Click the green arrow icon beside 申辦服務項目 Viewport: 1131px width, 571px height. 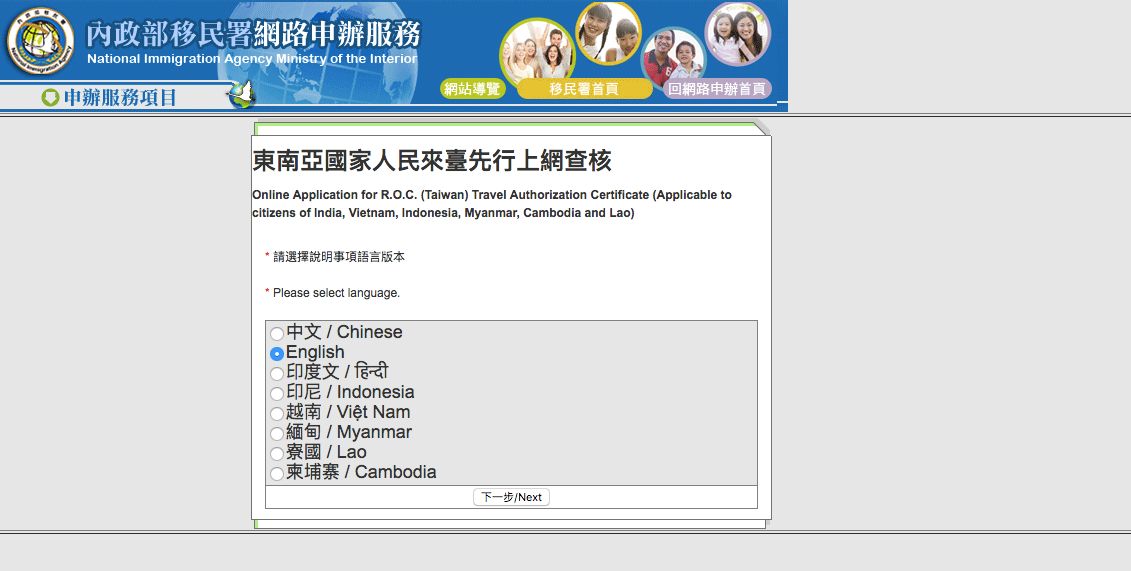click(x=50, y=97)
